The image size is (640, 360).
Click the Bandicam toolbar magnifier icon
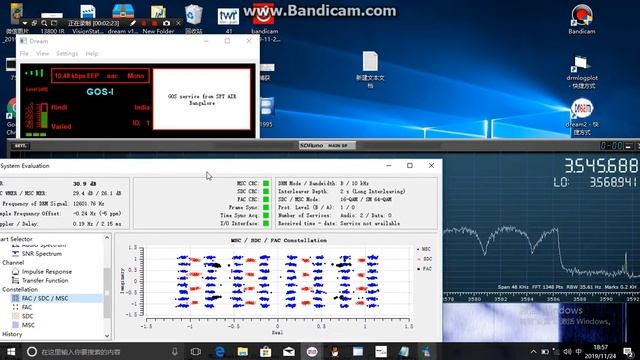(x=44, y=23)
